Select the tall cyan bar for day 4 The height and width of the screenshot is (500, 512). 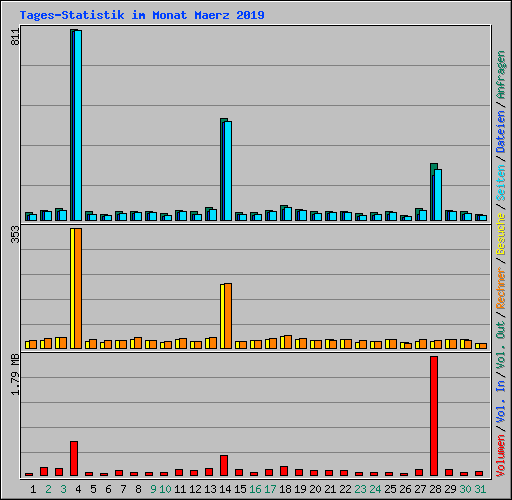78,125
